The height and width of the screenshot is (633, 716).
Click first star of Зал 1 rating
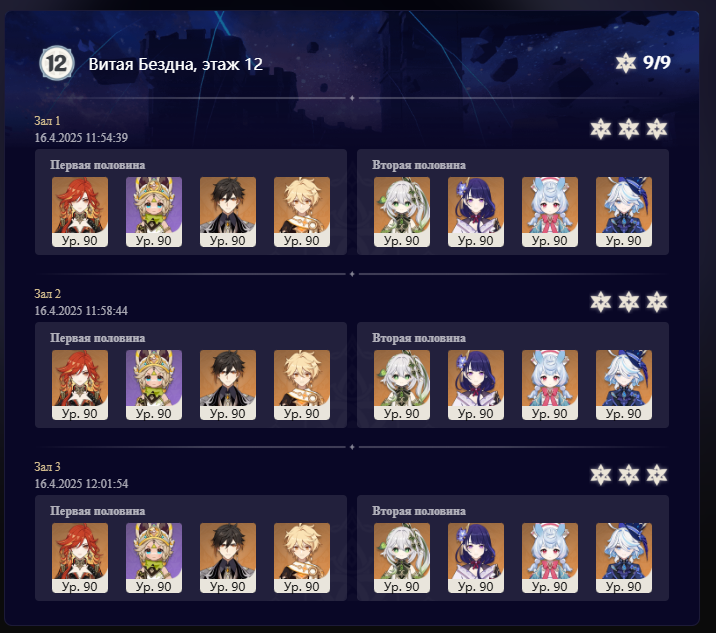[600, 129]
